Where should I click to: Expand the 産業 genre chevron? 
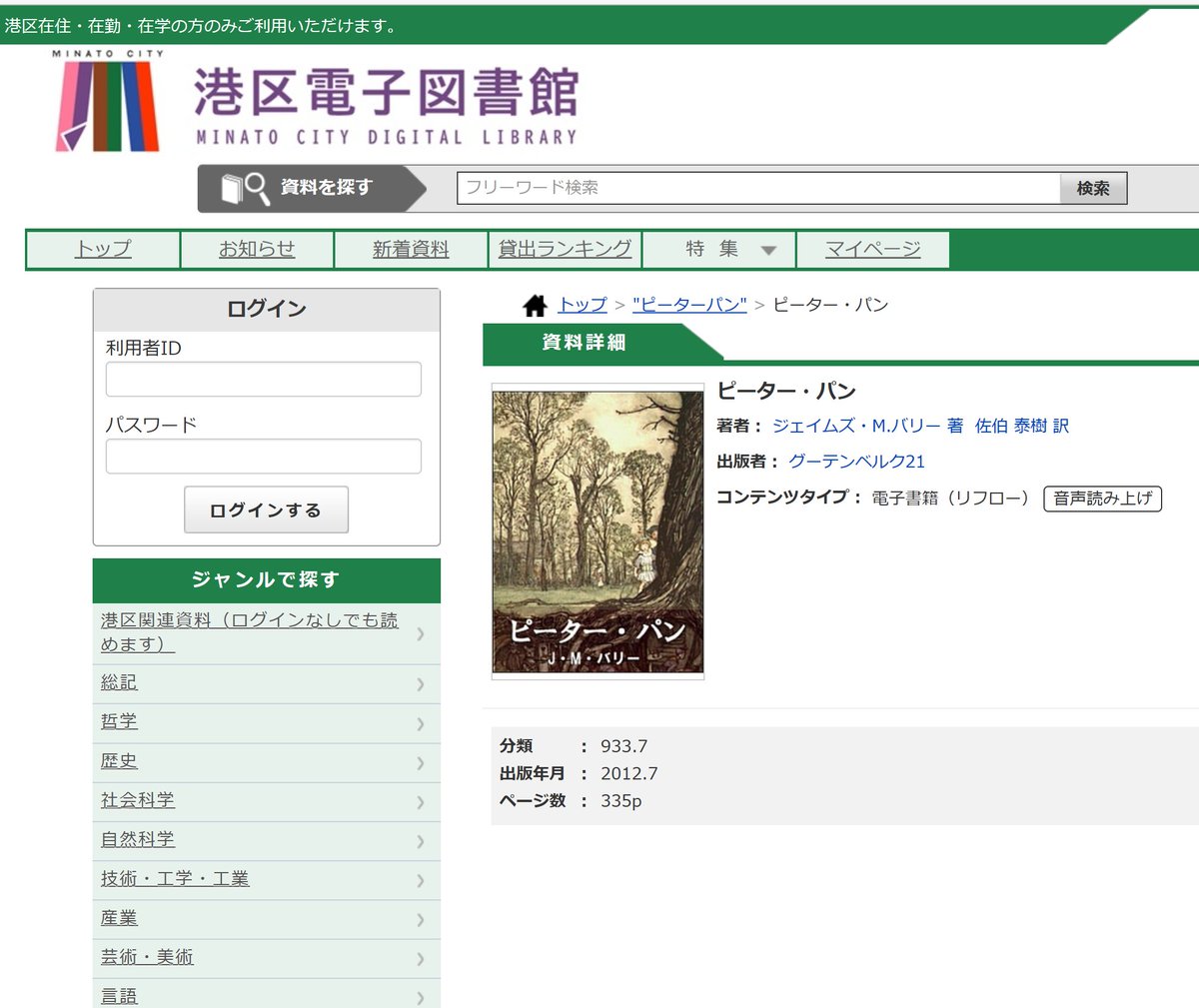421,919
